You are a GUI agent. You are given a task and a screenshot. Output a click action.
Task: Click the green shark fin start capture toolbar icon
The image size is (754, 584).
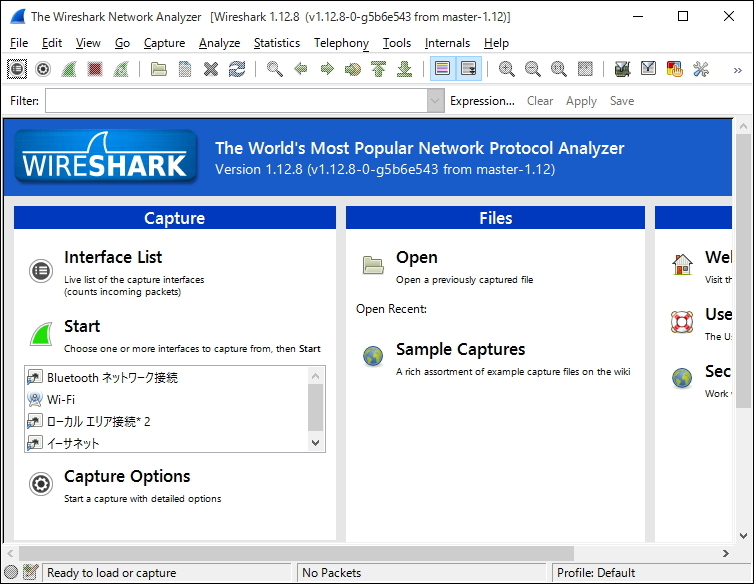point(69,69)
